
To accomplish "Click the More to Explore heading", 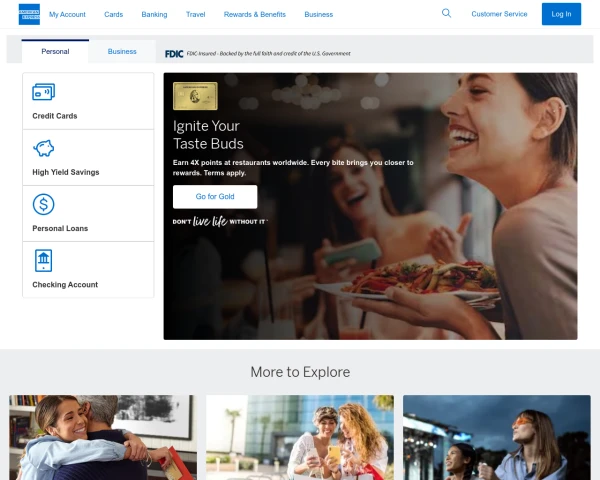I will [x=300, y=372].
